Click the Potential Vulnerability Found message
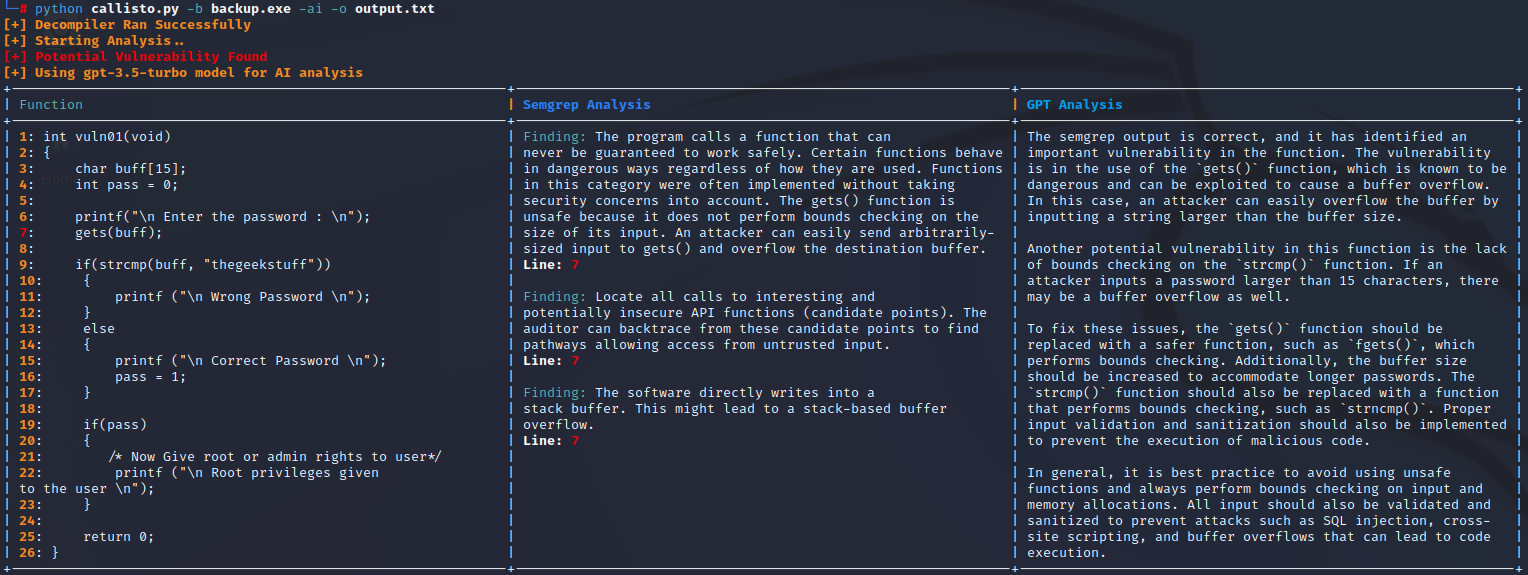This screenshot has width=1528, height=575. [x=135, y=57]
